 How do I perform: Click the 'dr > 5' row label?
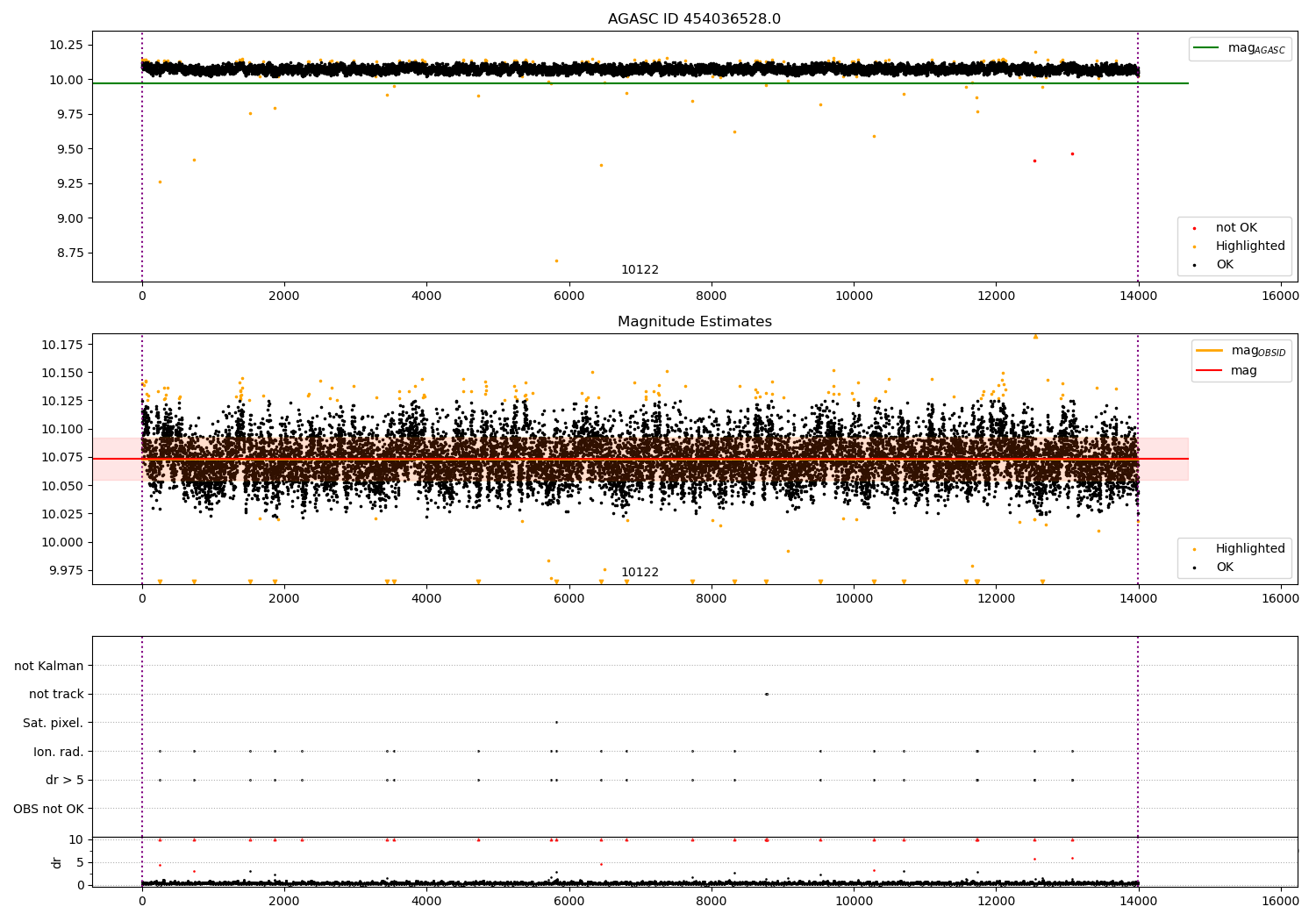click(x=65, y=780)
